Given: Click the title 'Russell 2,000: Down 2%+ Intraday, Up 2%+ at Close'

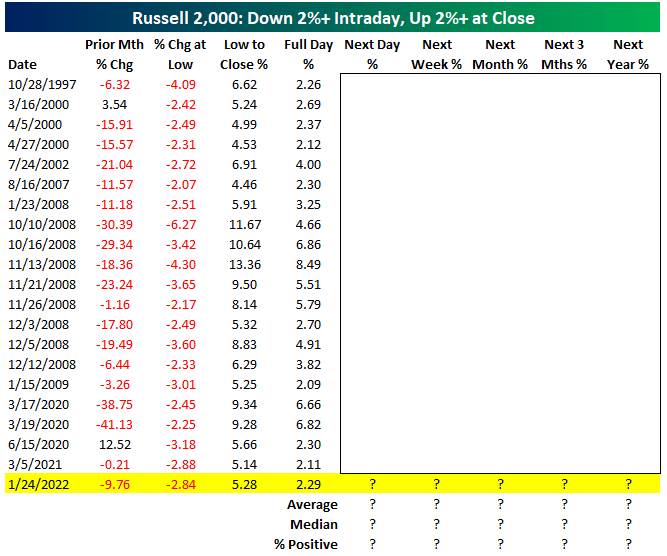Looking at the screenshot, I should tap(333, 18).
